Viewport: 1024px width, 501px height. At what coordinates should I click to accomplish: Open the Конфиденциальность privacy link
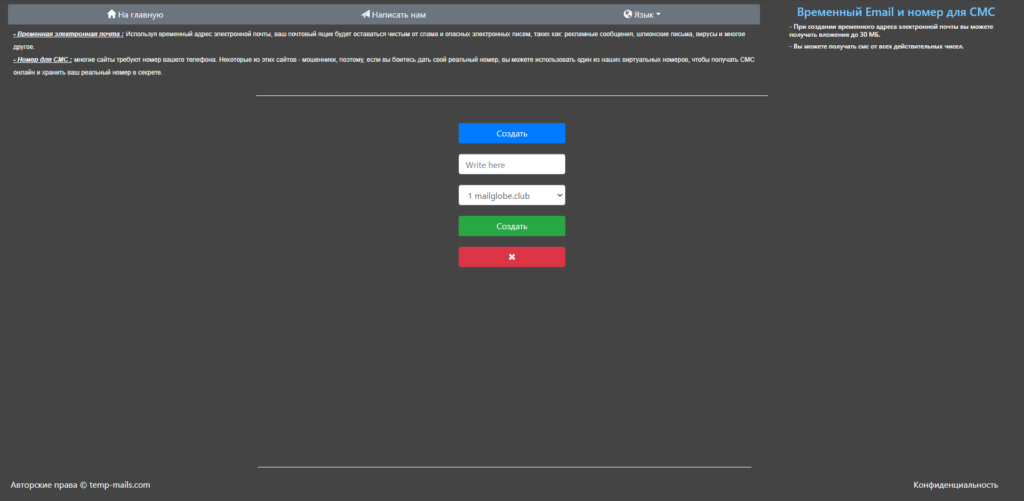[x=955, y=485]
